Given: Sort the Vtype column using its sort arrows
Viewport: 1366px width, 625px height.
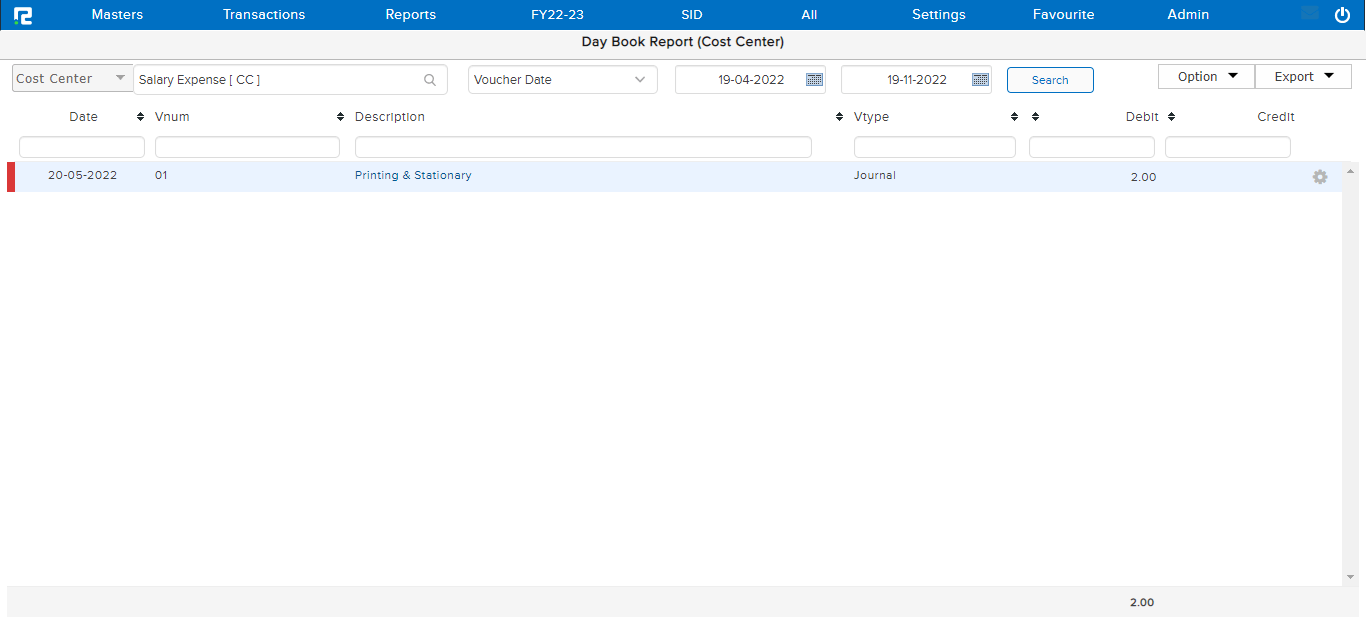Looking at the screenshot, I should pos(1013,116).
